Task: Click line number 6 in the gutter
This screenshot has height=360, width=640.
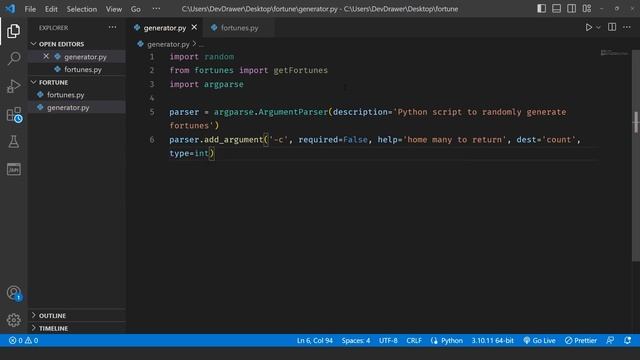Action: (x=152, y=140)
